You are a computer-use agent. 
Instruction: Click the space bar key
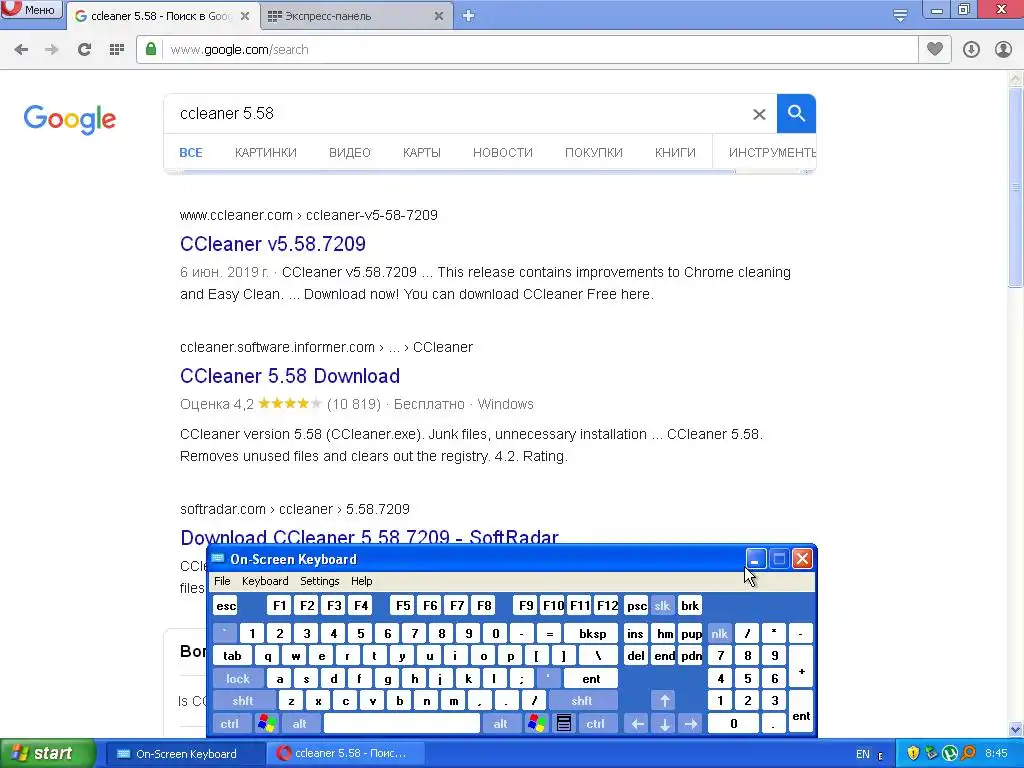coord(402,724)
